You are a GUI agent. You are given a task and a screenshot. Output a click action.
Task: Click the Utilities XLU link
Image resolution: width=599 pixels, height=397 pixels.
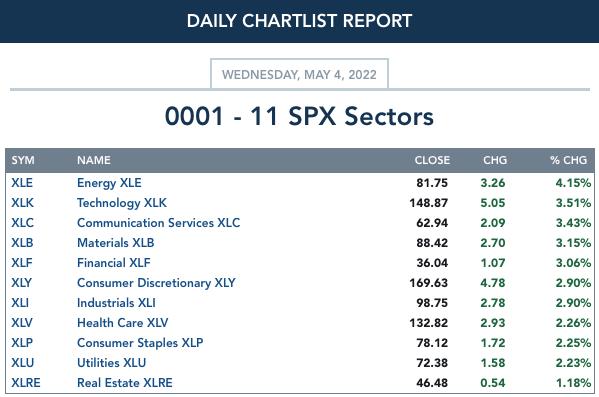point(112,363)
